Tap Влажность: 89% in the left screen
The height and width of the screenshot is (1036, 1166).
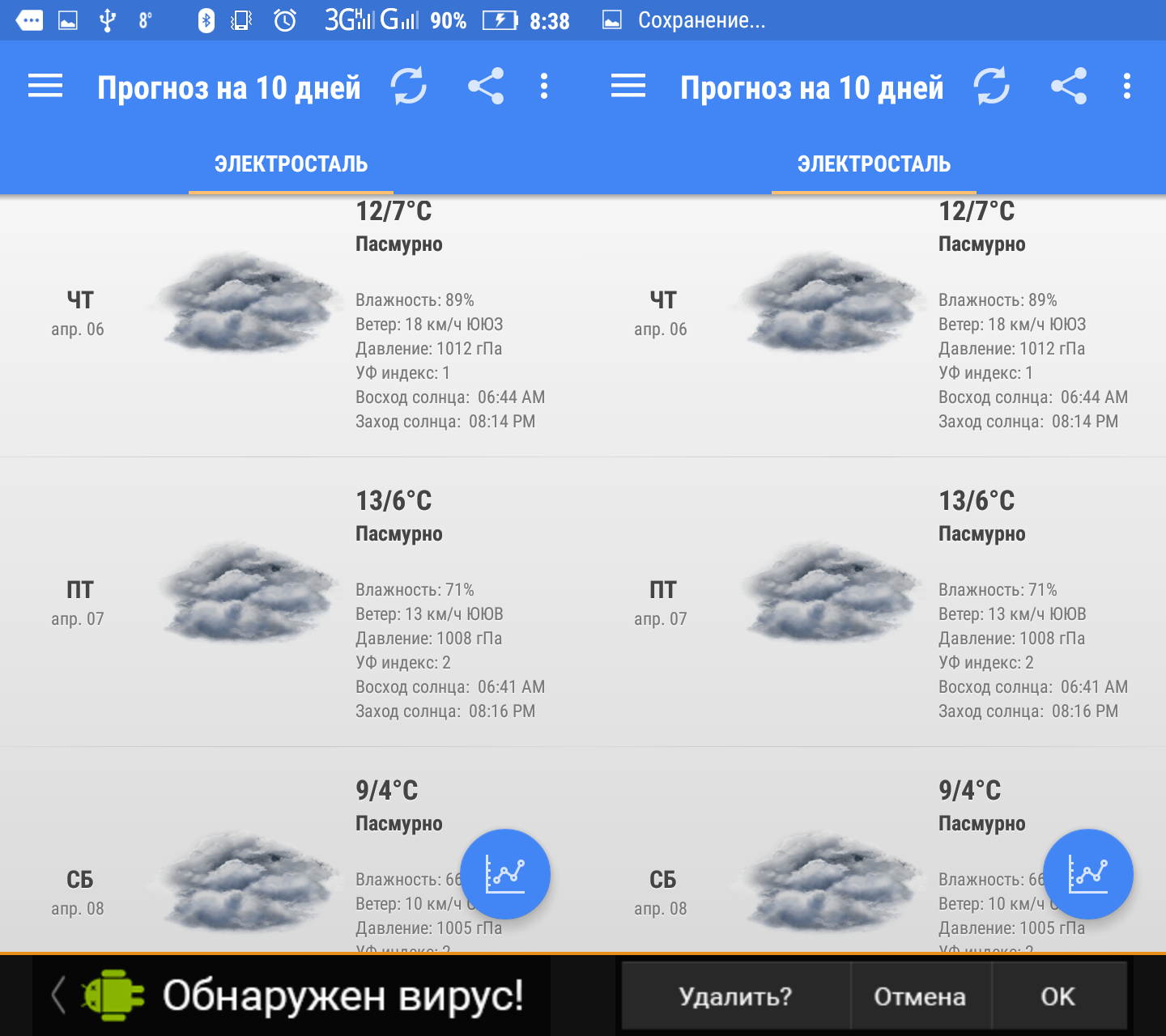(415, 300)
